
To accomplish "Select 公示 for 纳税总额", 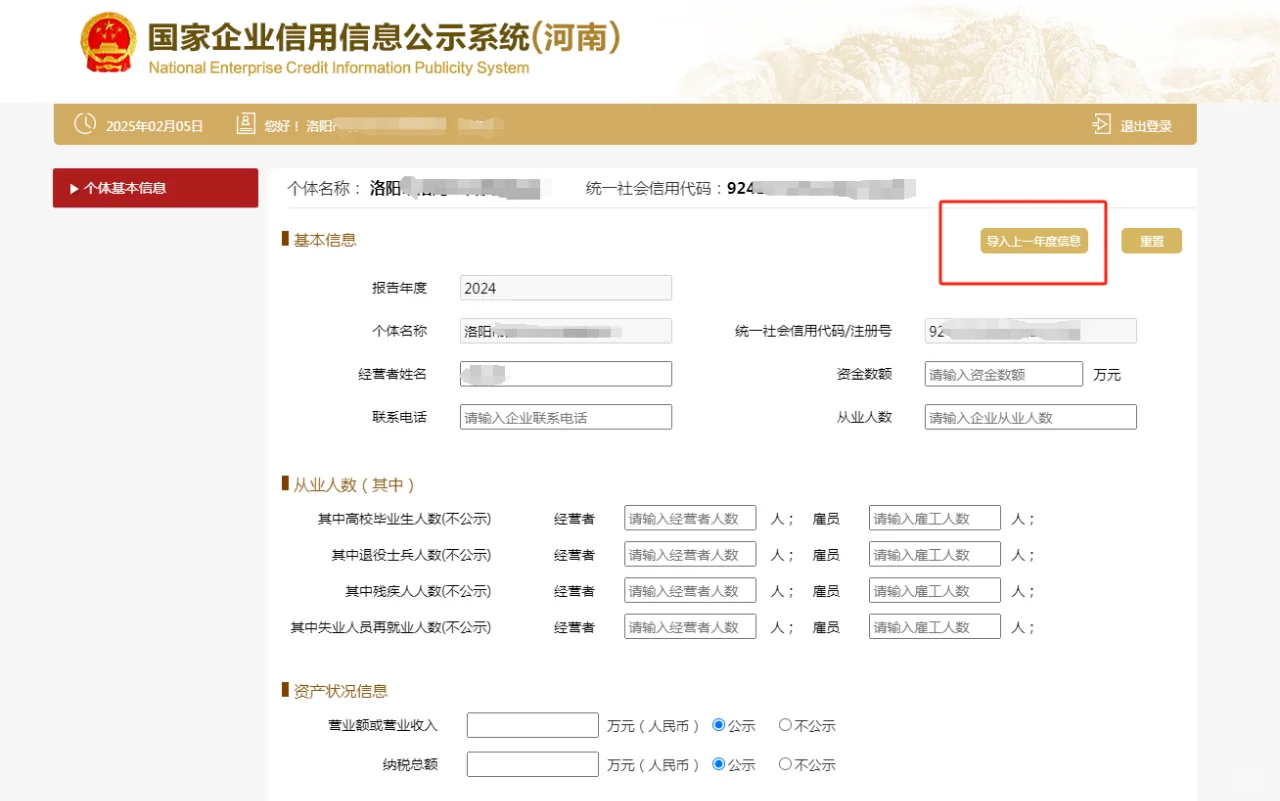I will [718, 764].
